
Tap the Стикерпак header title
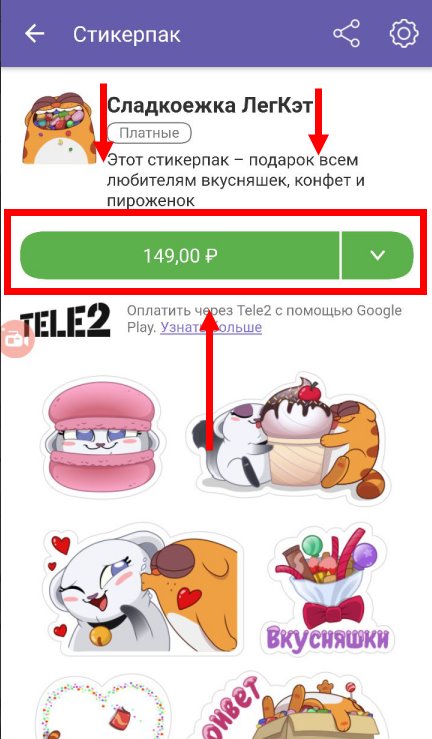point(127,35)
